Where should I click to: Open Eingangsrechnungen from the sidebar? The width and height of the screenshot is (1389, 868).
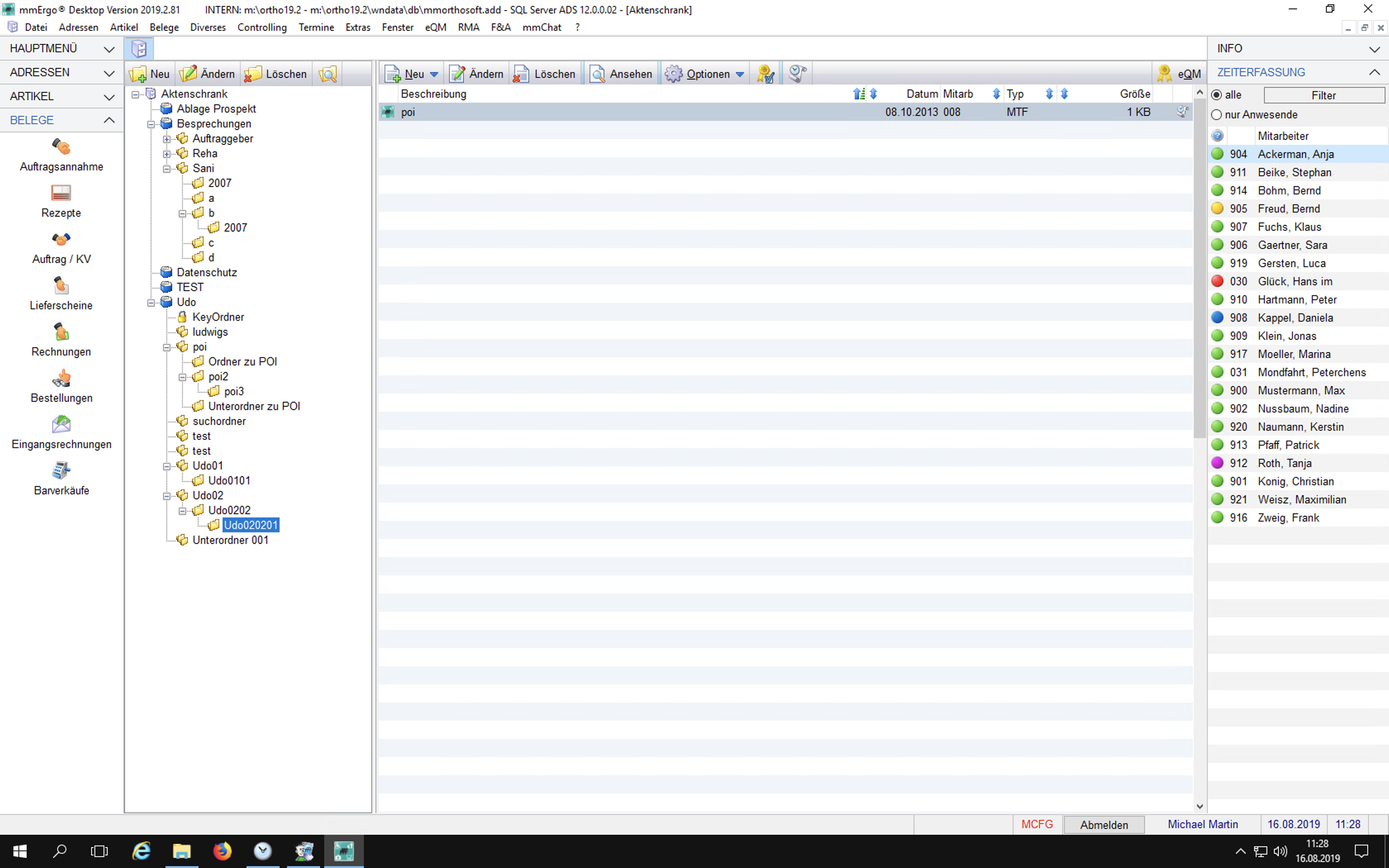click(61, 425)
